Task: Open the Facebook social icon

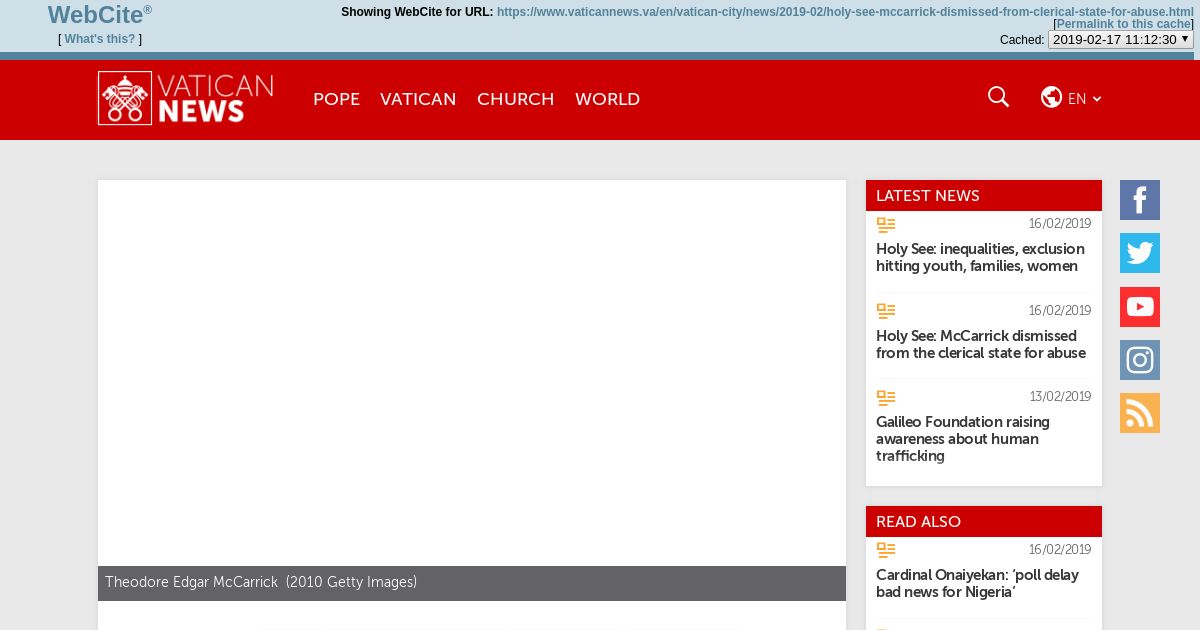Action: pos(1140,200)
